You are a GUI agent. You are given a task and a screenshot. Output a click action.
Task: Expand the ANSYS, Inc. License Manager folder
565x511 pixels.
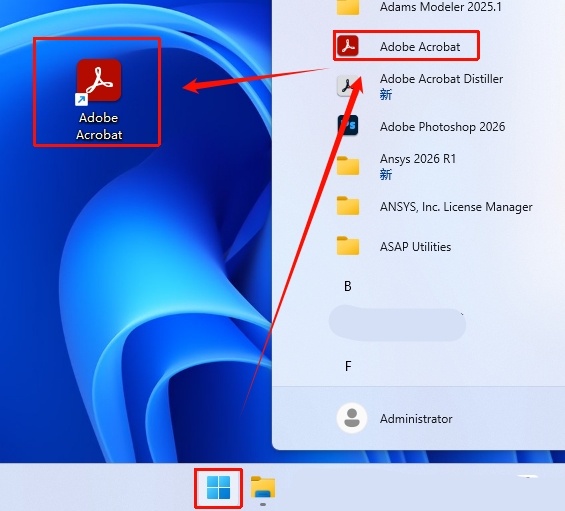click(348, 206)
